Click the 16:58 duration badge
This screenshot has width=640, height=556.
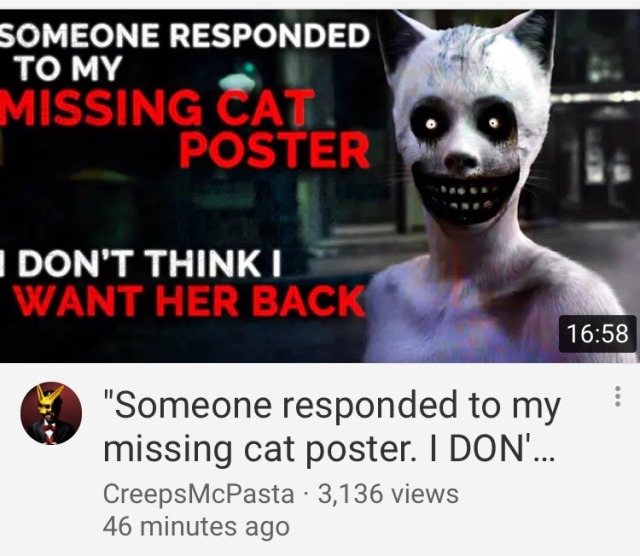point(598,334)
